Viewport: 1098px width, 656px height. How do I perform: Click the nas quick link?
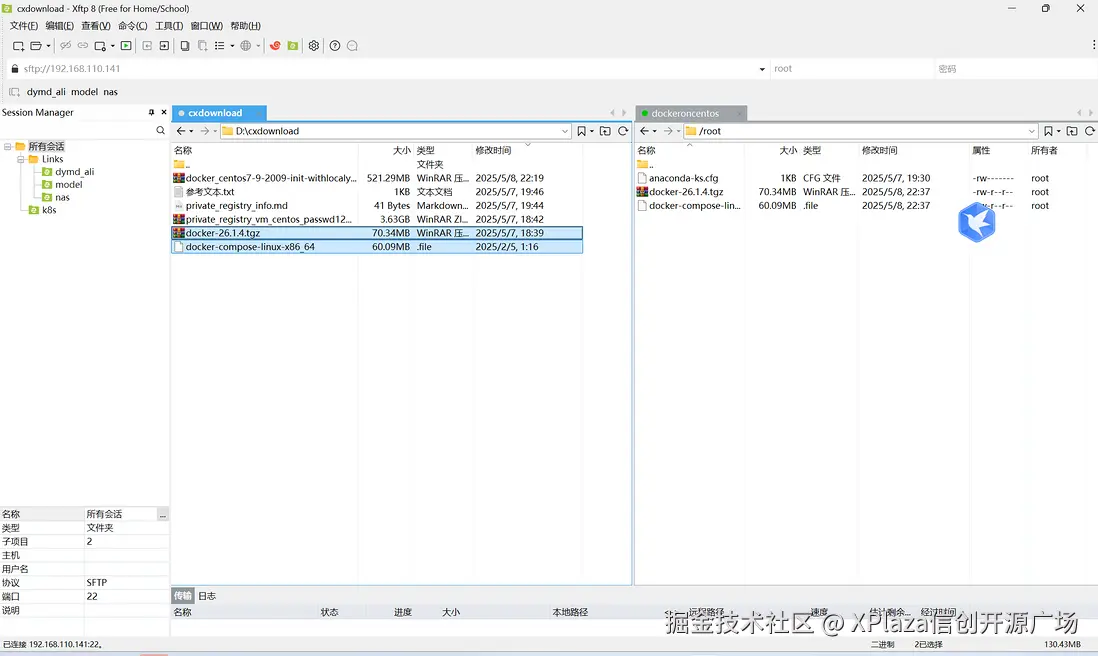tap(111, 92)
